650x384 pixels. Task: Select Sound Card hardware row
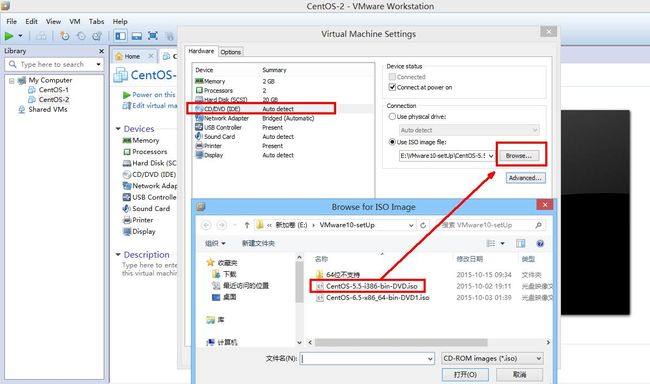pyautogui.click(x=284, y=136)
